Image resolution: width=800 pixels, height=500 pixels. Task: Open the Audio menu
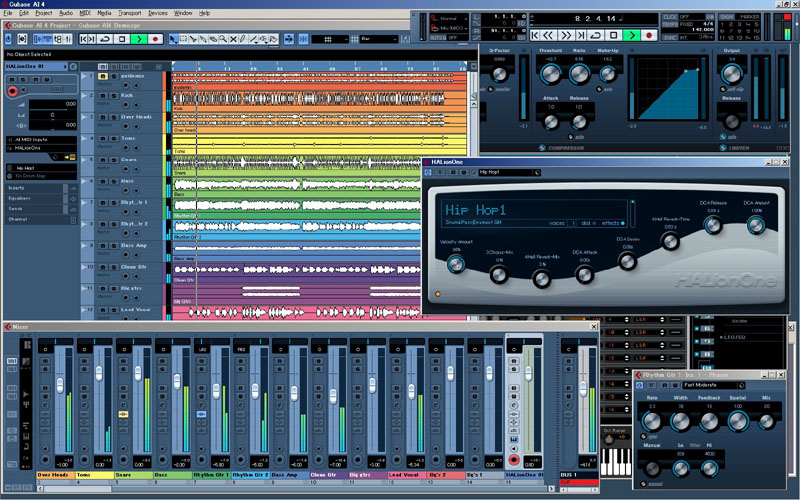(66, 13)
